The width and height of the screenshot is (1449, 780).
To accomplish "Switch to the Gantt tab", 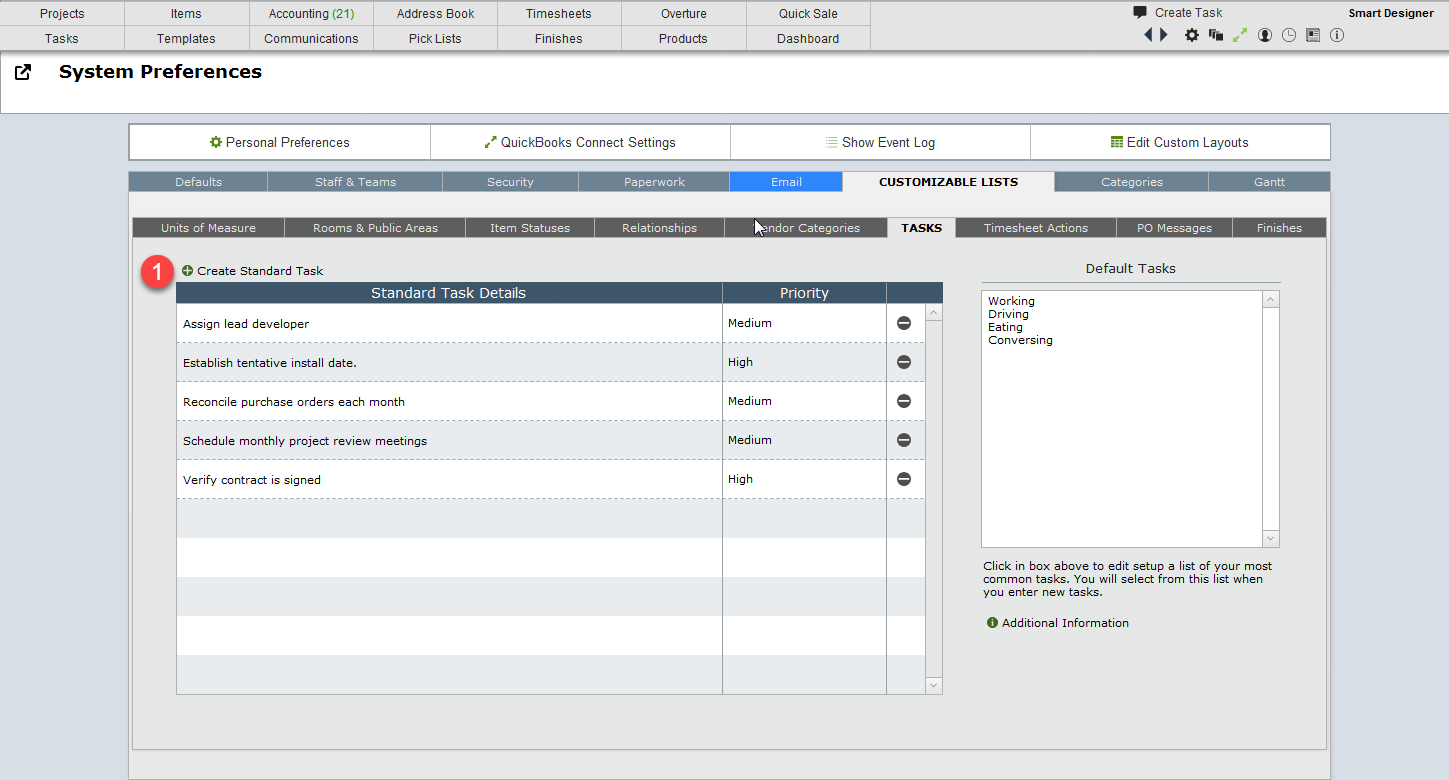I will pos(1269,182).
